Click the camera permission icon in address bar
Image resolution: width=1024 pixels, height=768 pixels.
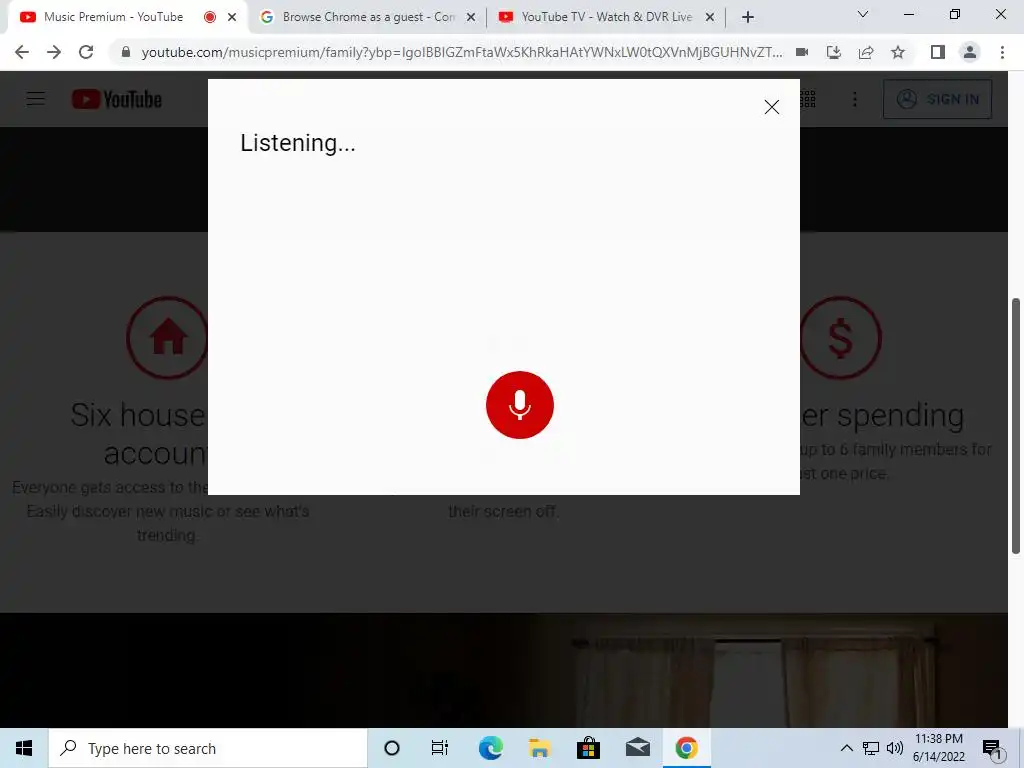pos(802,52)
